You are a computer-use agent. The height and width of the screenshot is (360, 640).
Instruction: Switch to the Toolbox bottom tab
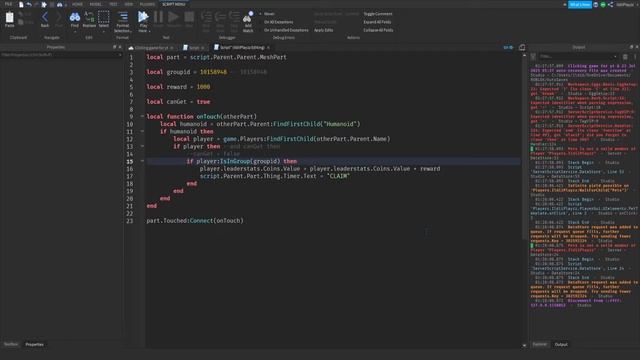[11, 344]
